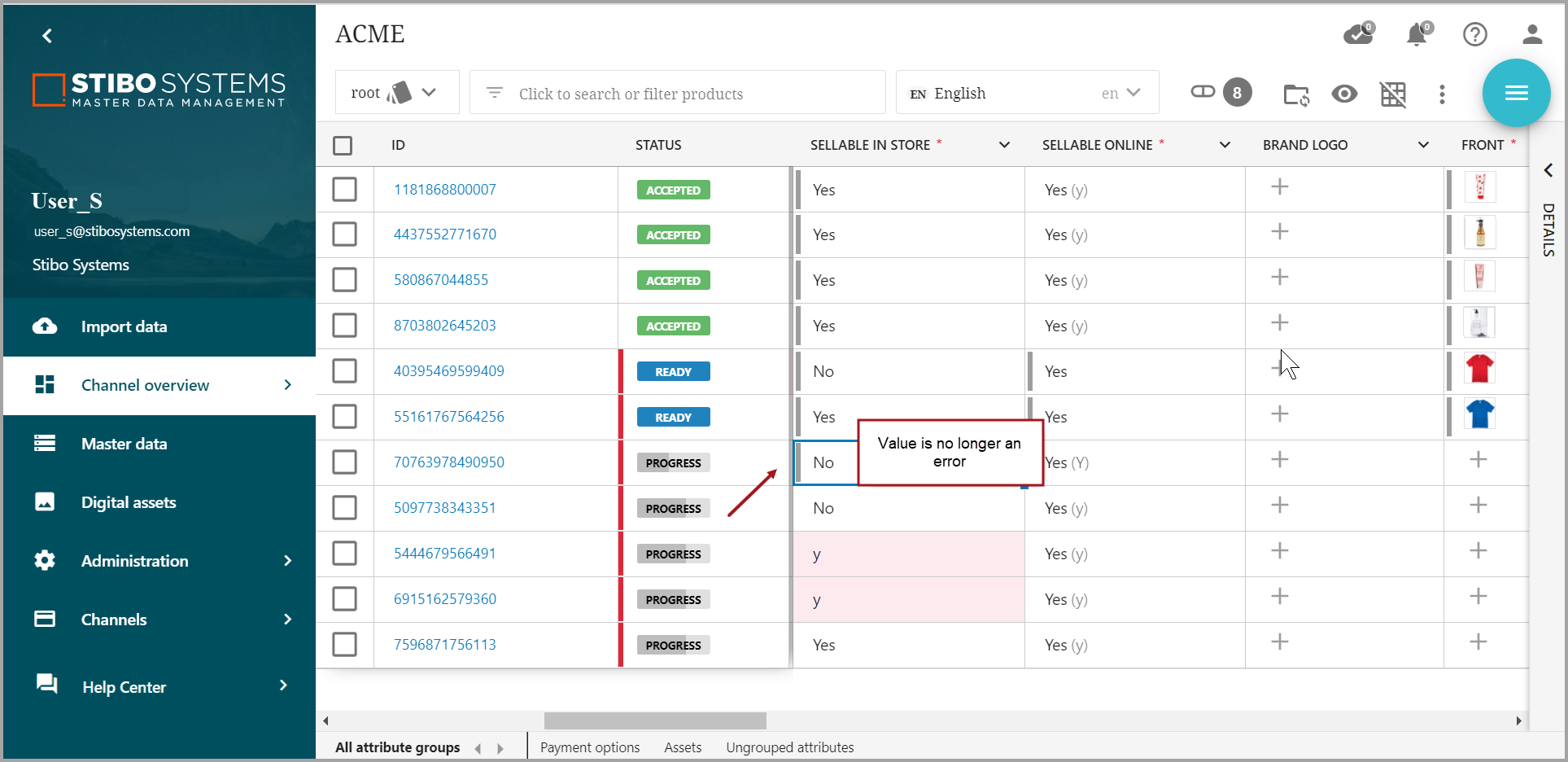Open Sellable In Store column dropdown arrow
The image size is (1568, 762).
point(1004,145)
